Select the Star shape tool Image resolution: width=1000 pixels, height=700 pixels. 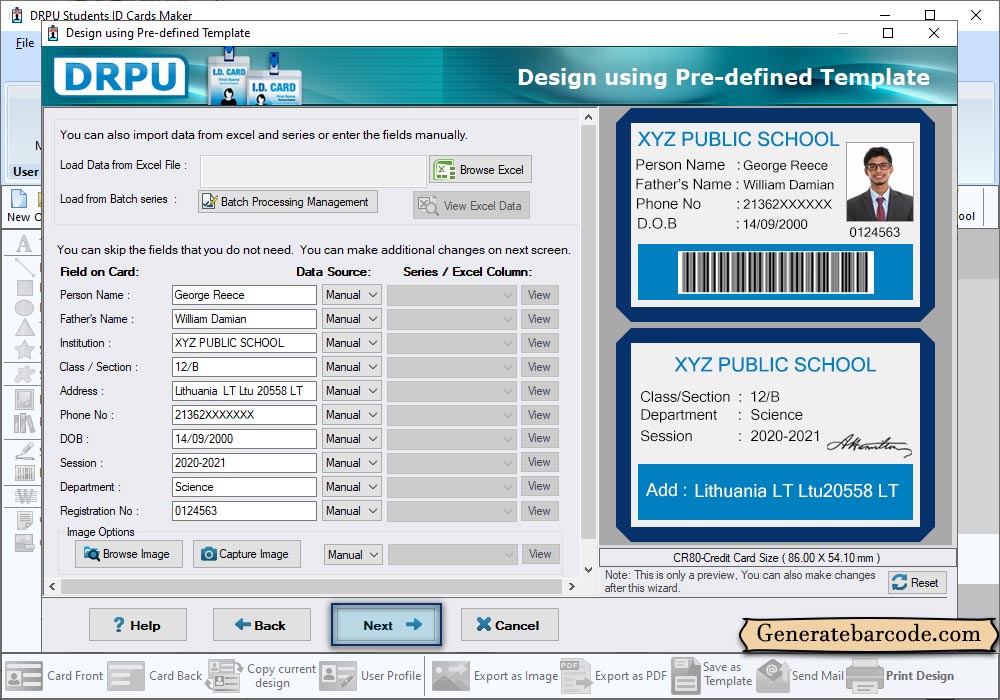24,349
